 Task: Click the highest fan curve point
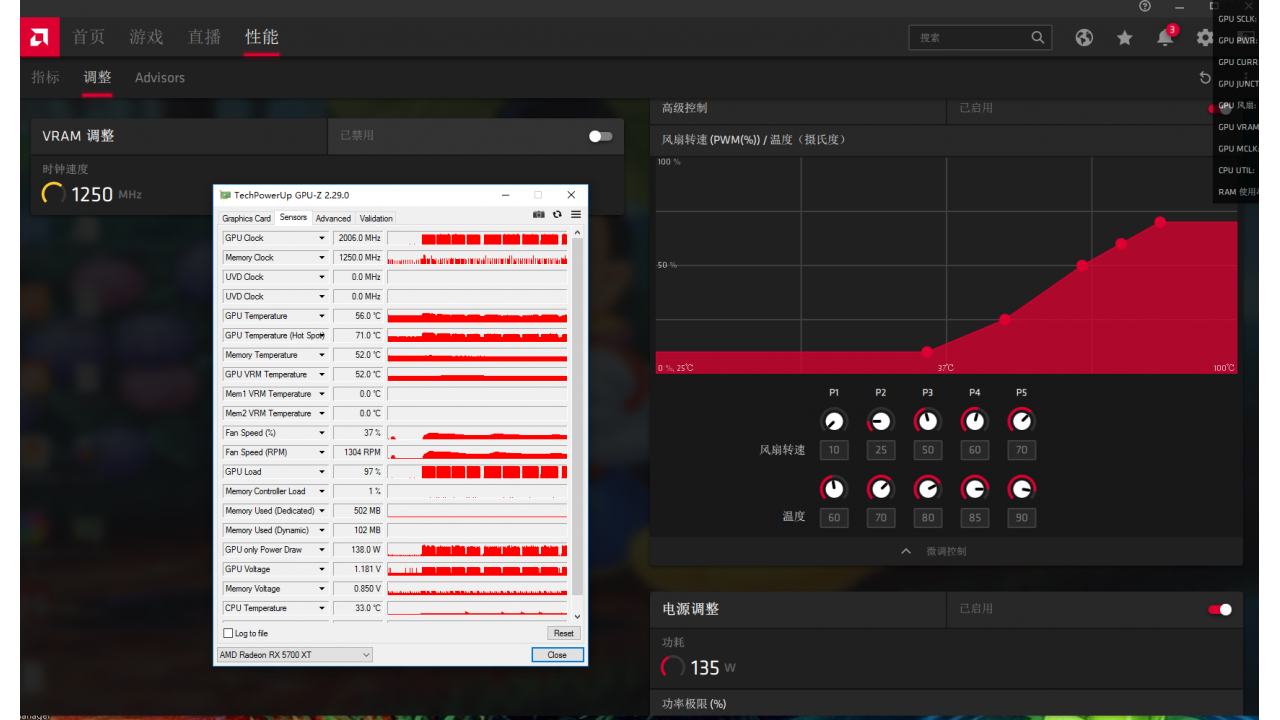point(1160,222)
